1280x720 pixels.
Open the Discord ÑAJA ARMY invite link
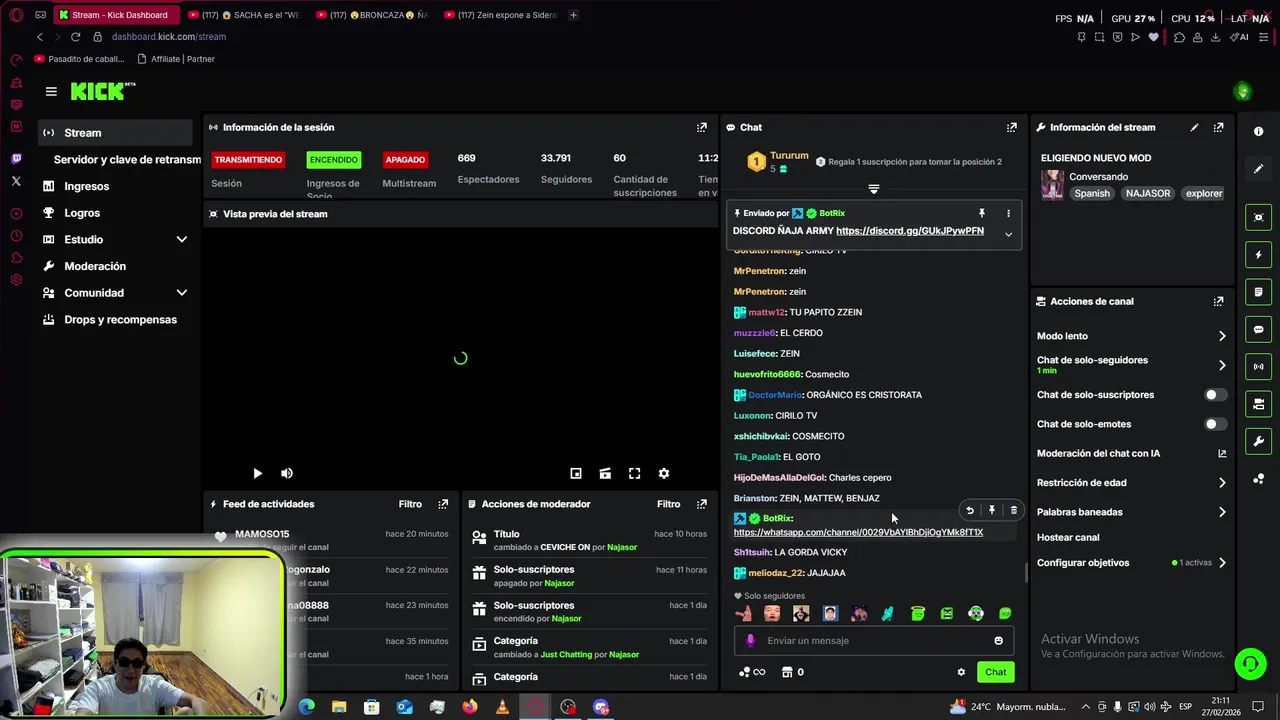(x=910, y=231)
